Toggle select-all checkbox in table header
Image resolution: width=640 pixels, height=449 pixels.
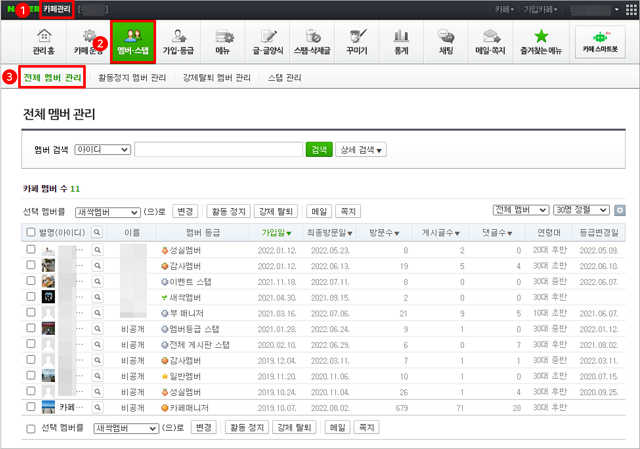31,232
